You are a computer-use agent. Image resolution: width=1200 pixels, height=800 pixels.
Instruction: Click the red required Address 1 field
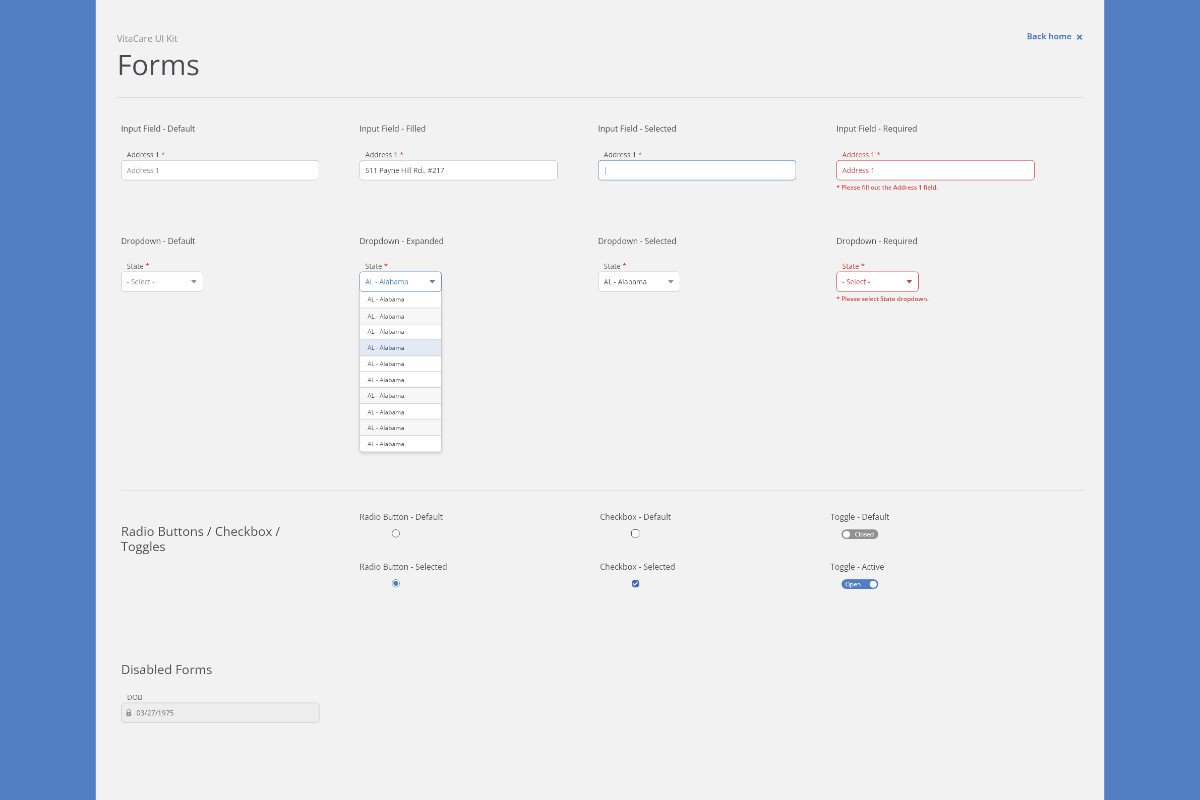point(935,171)
